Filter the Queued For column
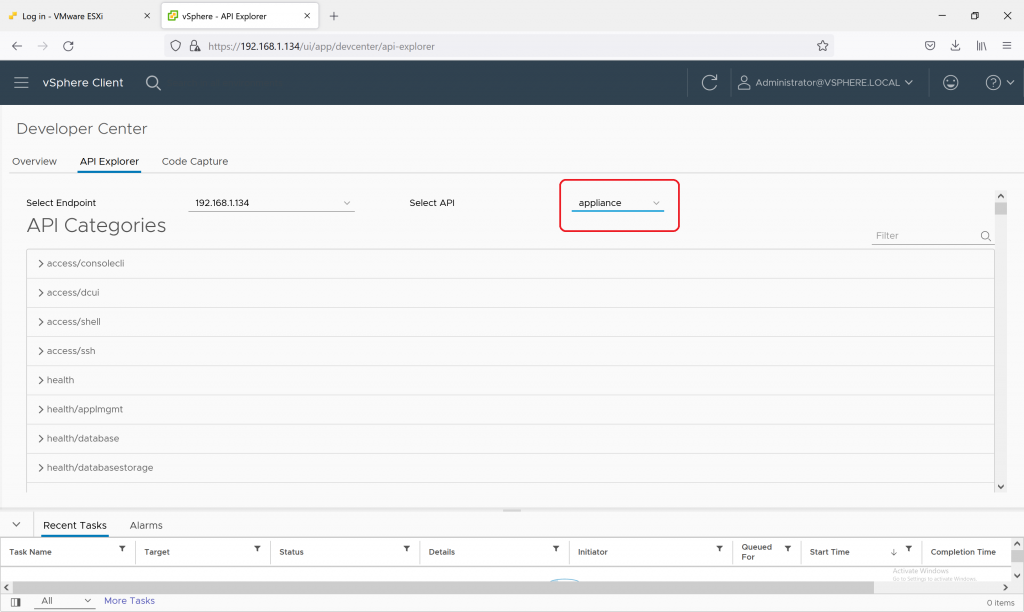Image resolution: width=1024 pixels, height=612 pixels. 788,549
